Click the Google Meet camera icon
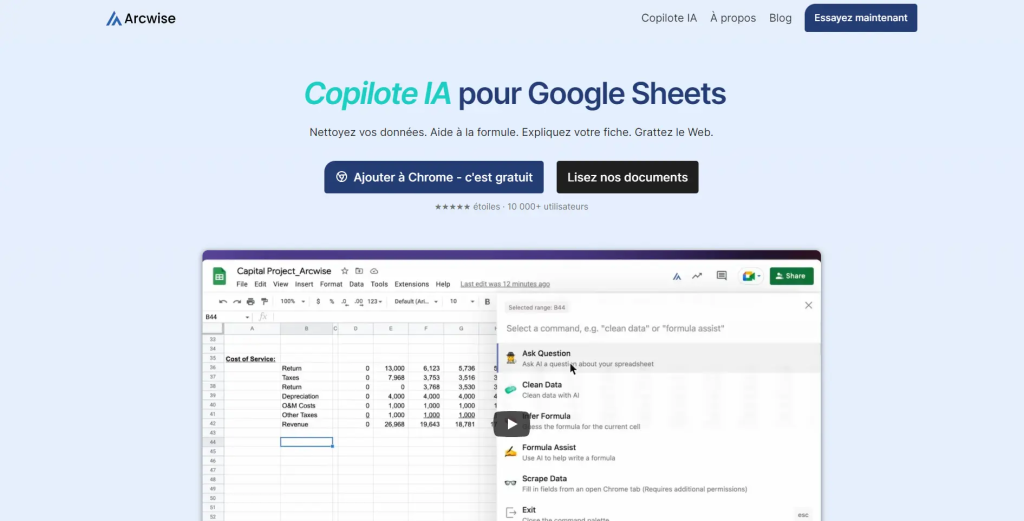This screenshot has width=1024, height=521. pos(751,276)
